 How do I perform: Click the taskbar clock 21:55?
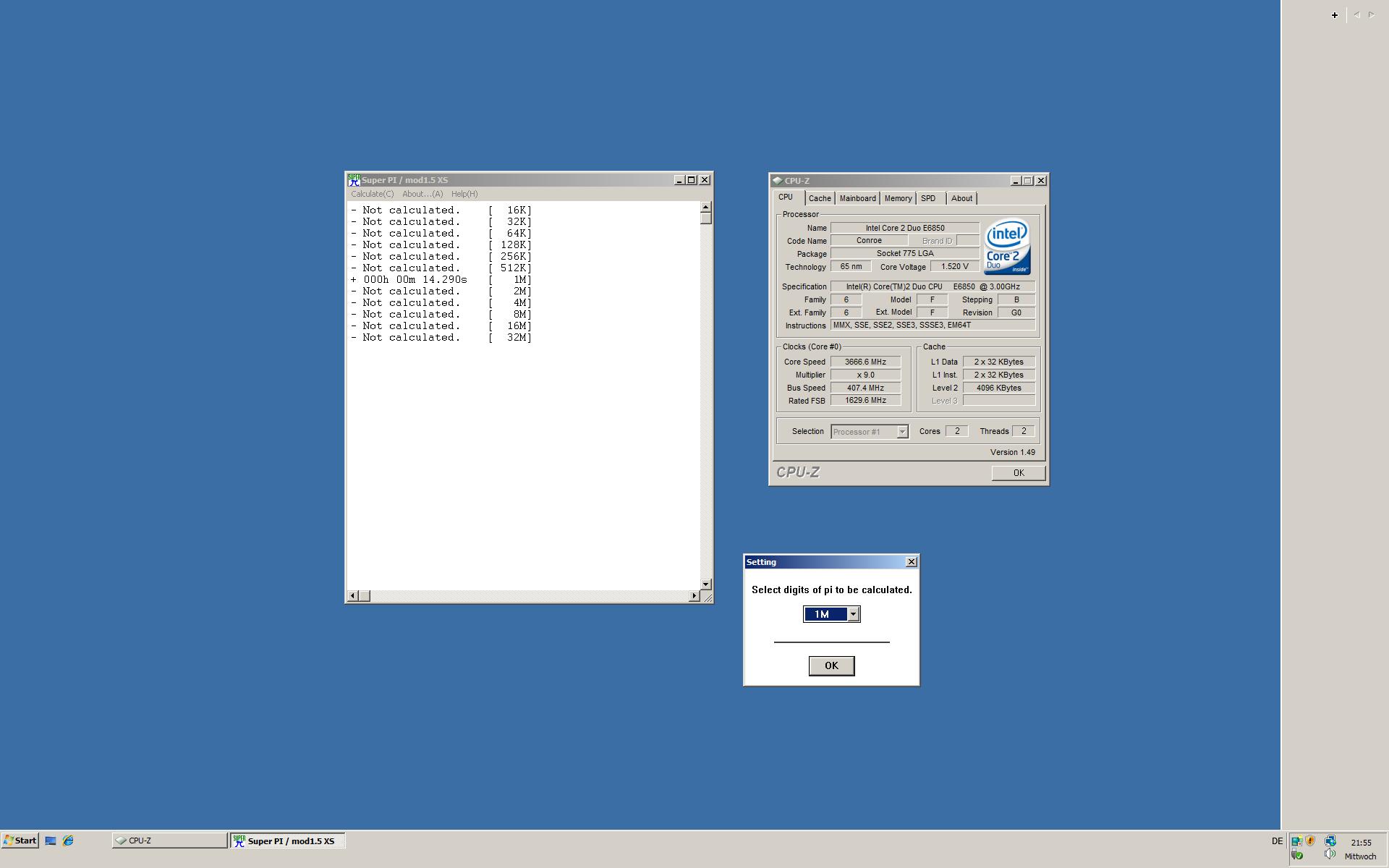pos(1361,842)
